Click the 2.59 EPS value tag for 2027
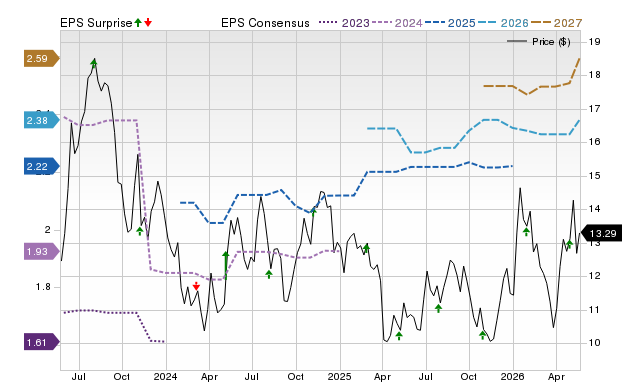Screen dimensions: 640x382 click(41, 58)
